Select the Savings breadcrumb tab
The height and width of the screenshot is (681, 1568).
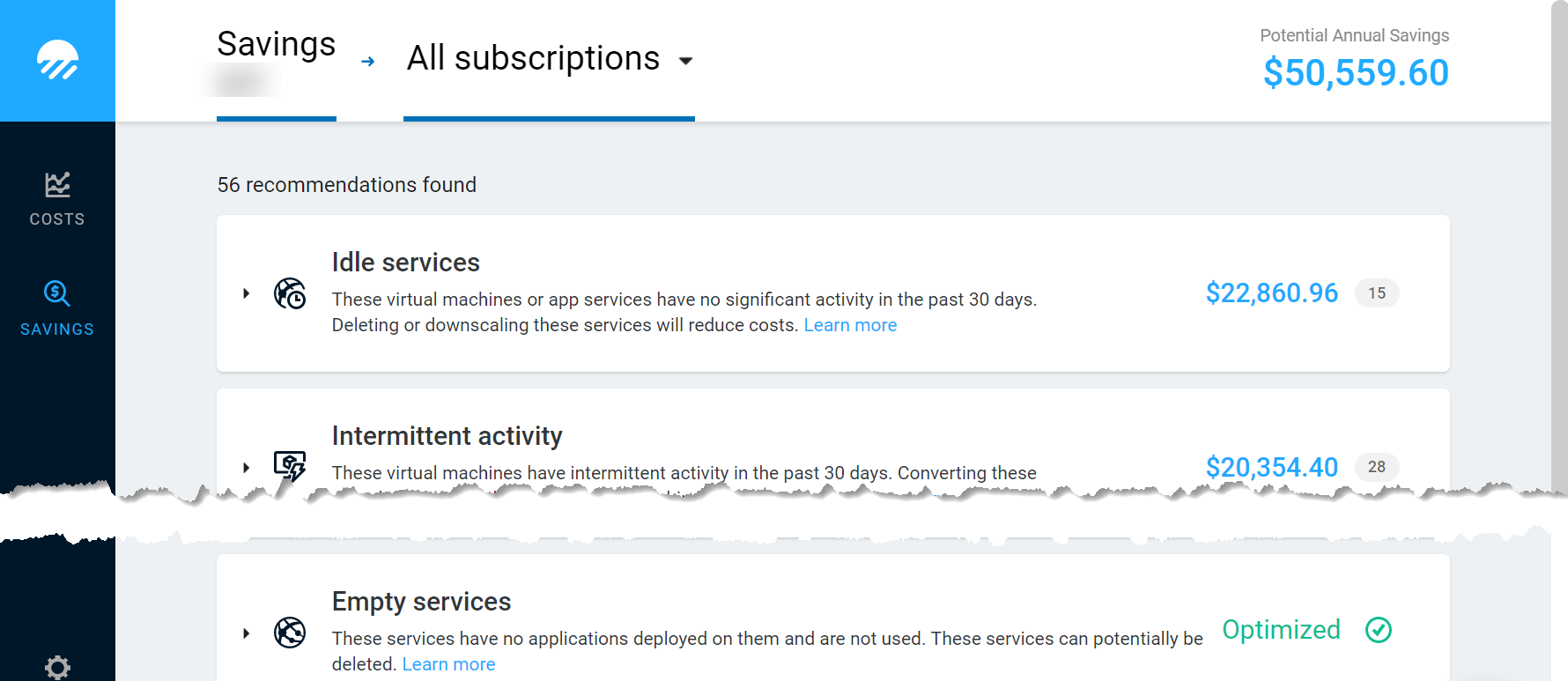coord(277,44)
